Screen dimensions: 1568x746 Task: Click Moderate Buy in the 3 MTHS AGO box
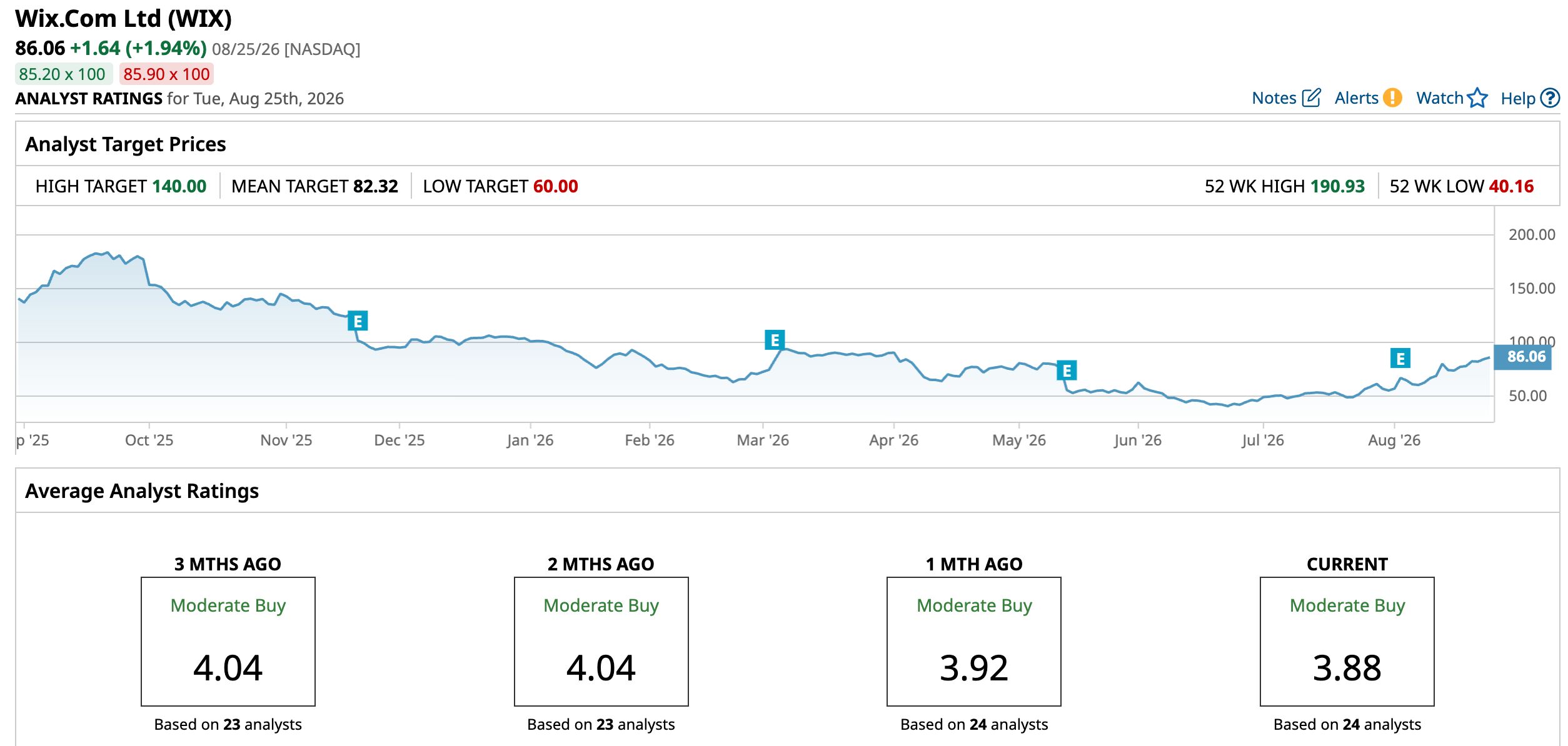(x=228, y=605)
